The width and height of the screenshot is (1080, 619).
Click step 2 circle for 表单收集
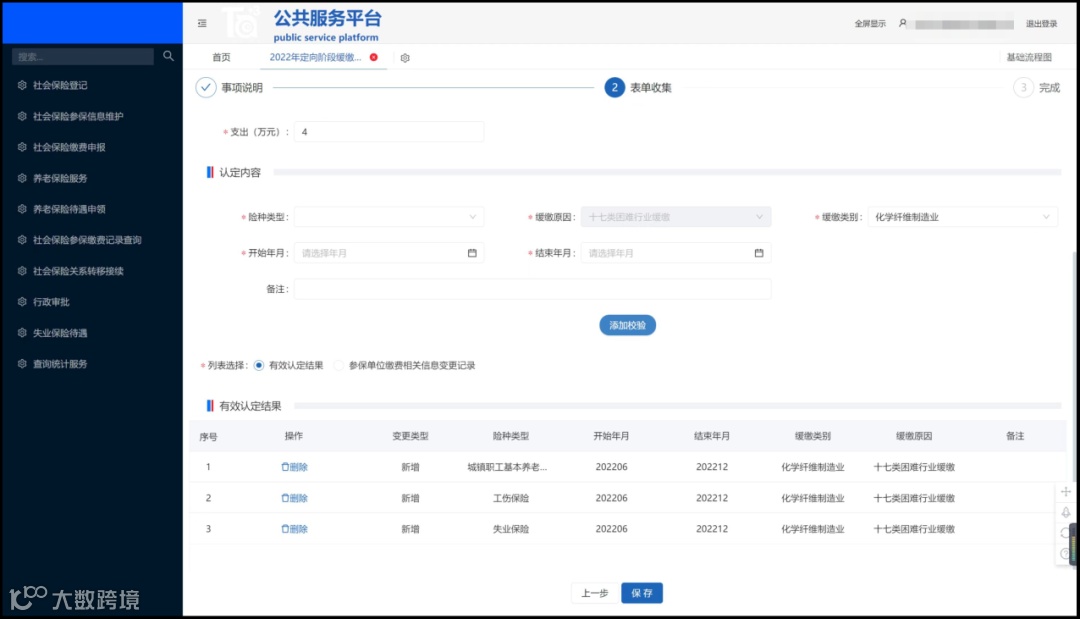[614, 87]
